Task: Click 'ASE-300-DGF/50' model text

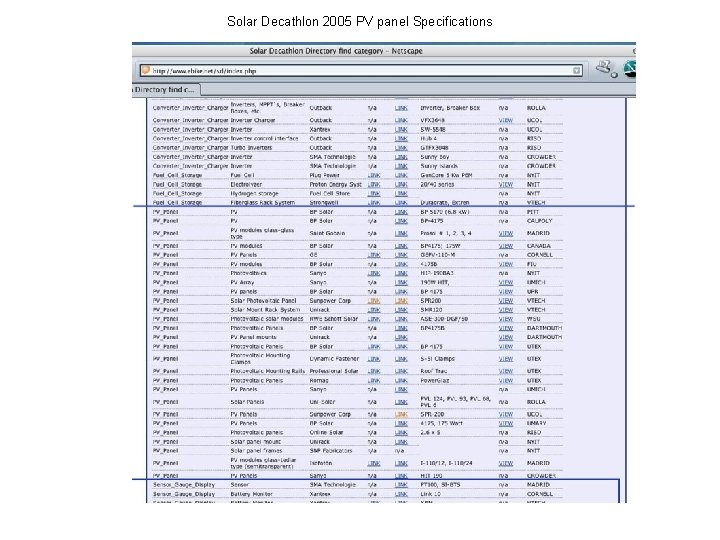Action: point(444,319)
